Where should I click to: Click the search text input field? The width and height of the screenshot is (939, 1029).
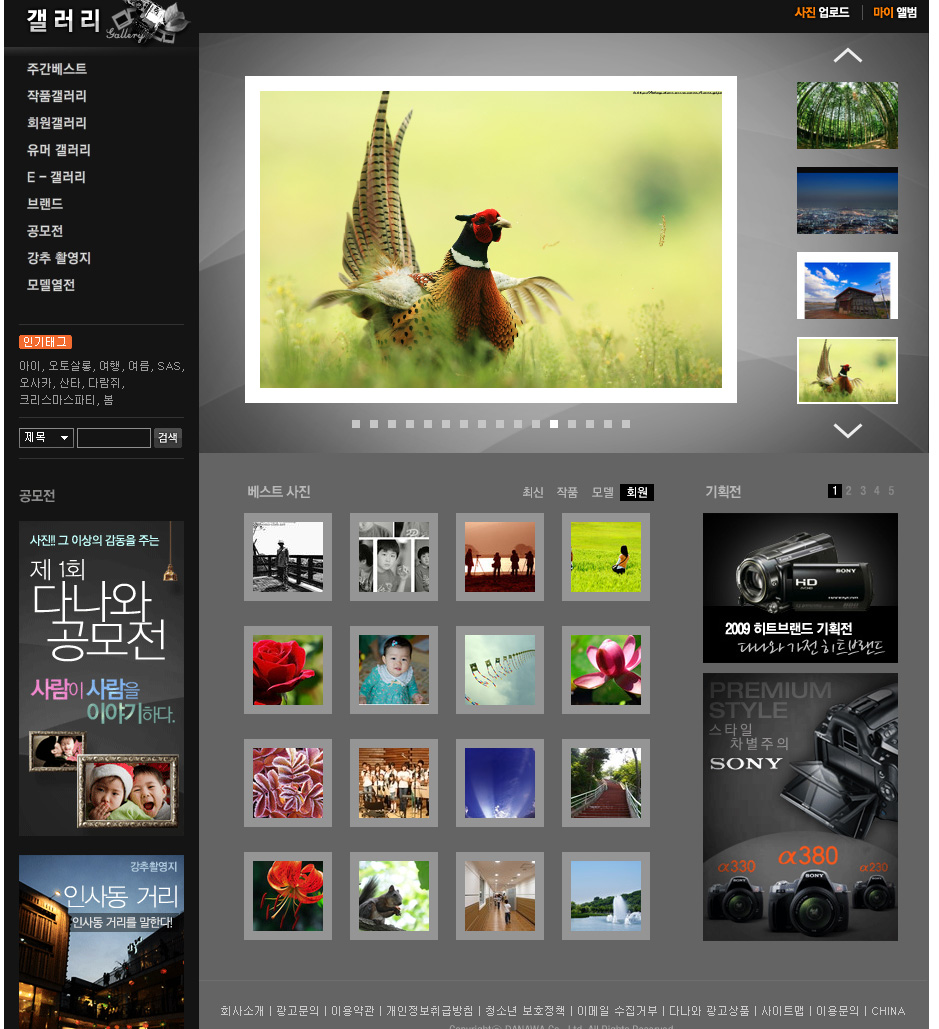(x=114, y=438)
